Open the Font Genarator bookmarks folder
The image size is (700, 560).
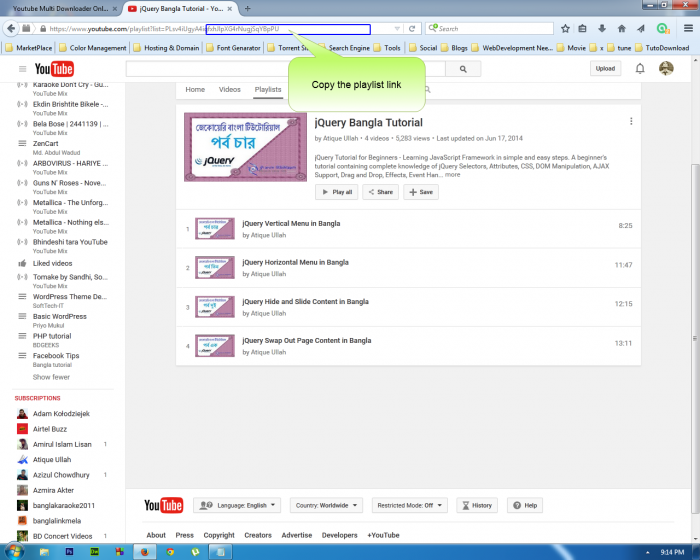coord(234,48)
